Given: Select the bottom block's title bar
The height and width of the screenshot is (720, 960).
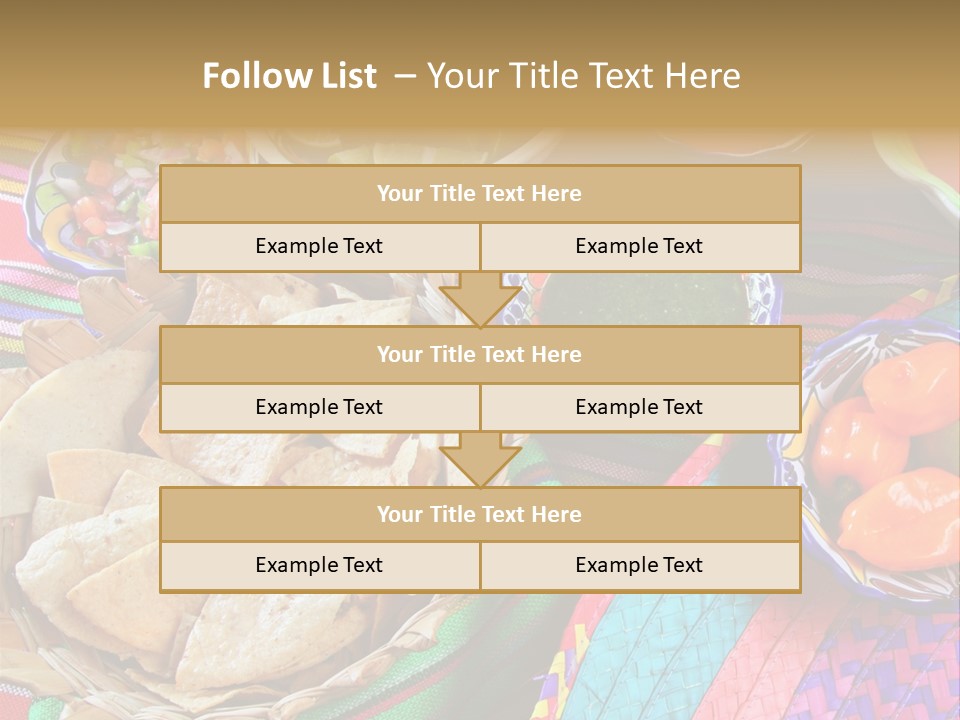Looking at the screenshot, I should point(480,515).
